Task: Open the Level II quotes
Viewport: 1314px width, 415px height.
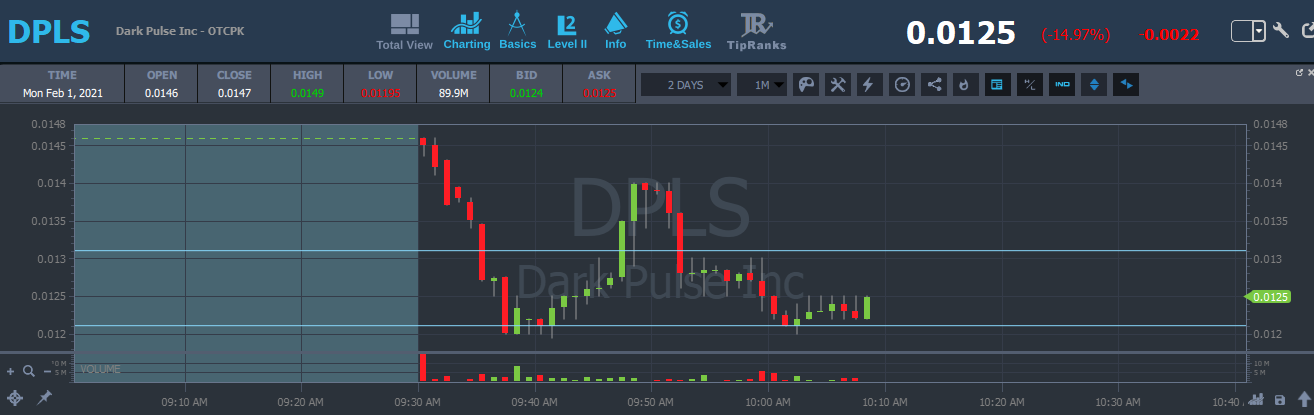Action: tap(567, 31)
